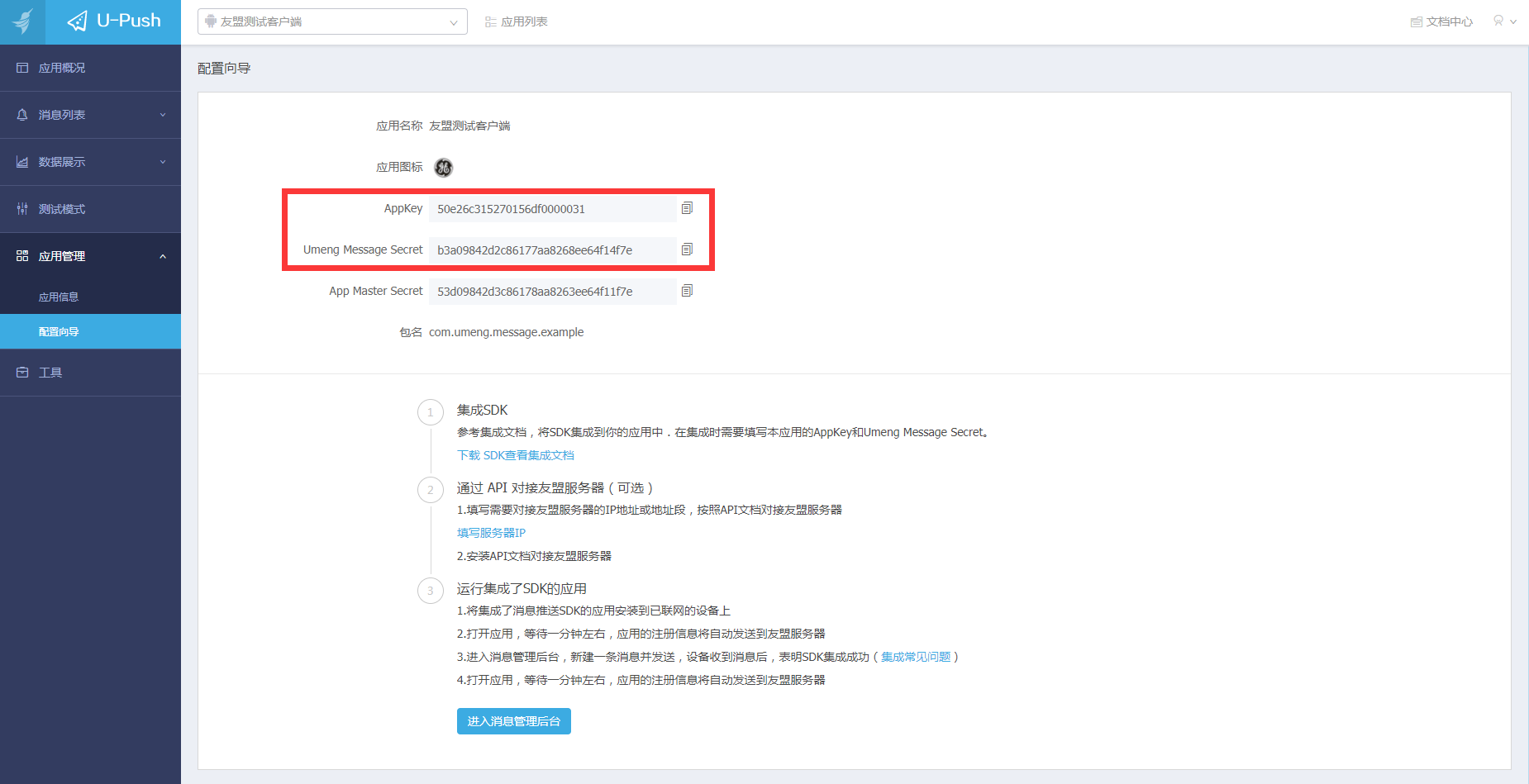
Task: Select the 配置向导 submenu item
Action: (90, 331)
